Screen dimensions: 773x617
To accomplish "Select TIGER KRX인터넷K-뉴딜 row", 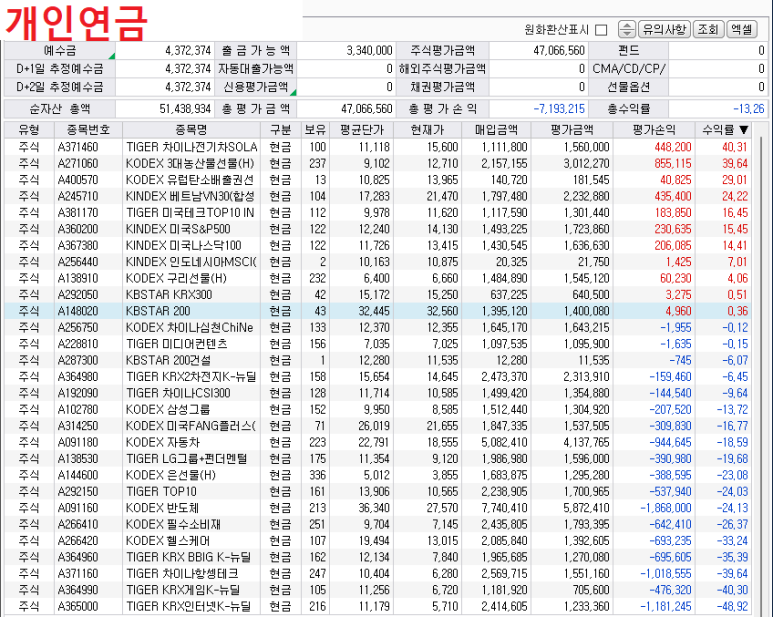I will (378, 606).
